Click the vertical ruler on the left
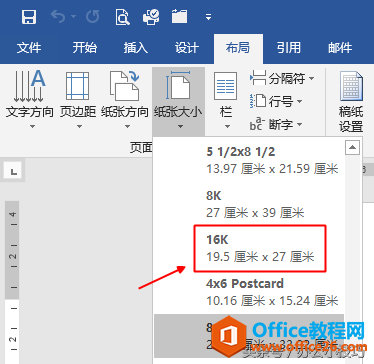 pos(12,282)
